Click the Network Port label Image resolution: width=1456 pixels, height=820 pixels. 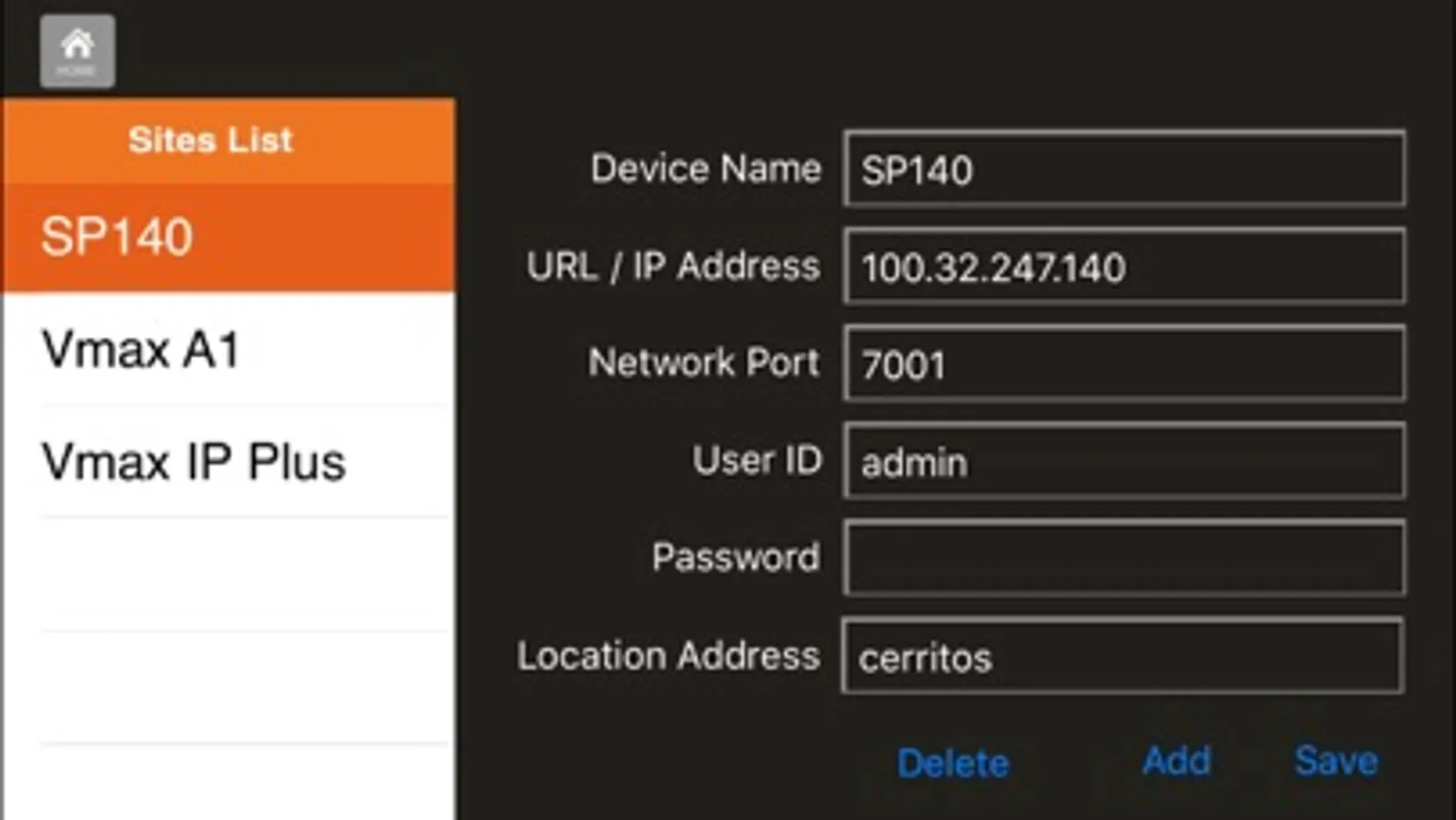point(704,363)
